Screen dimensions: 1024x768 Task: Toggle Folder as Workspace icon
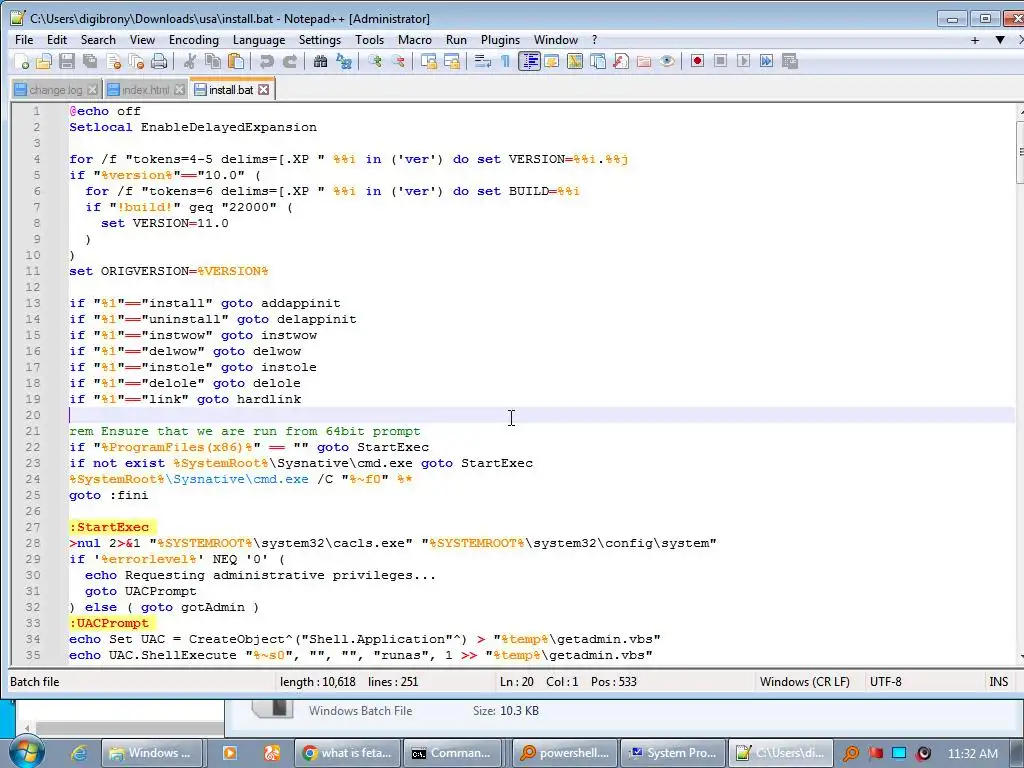(x=644, y=61)
